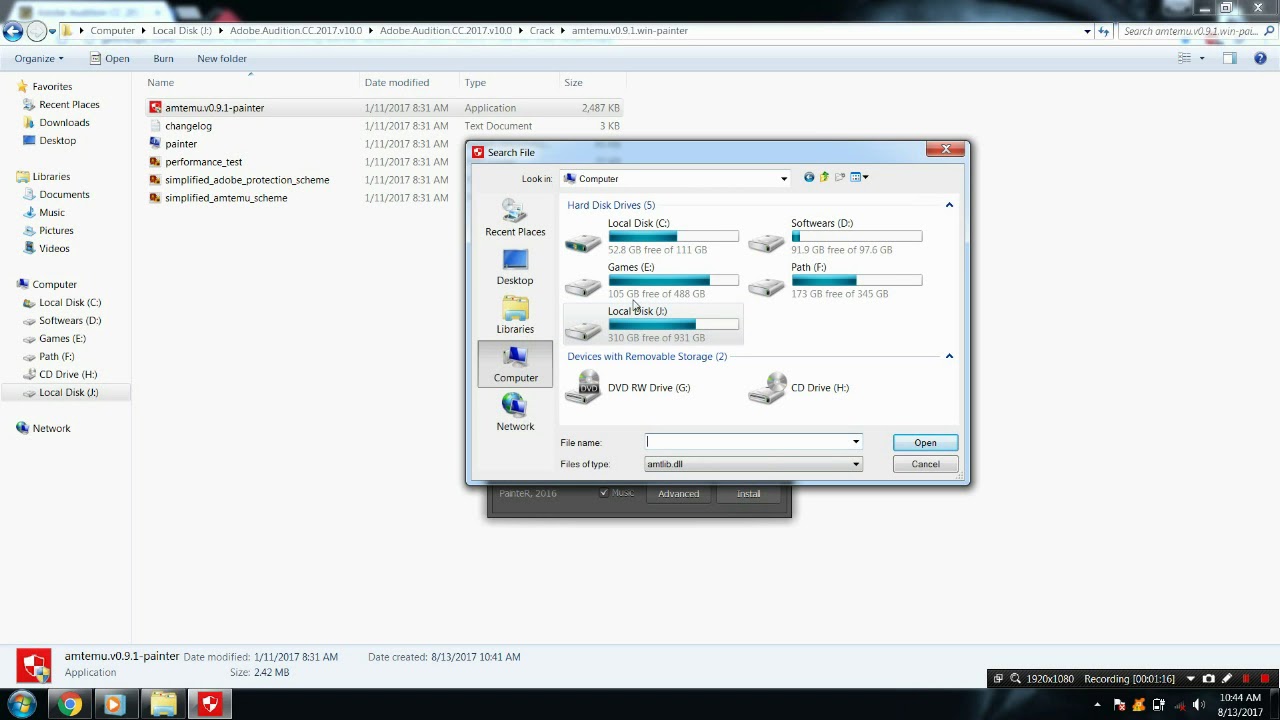Select Local Disk (J:) drive in dialog

pos(652,324)
